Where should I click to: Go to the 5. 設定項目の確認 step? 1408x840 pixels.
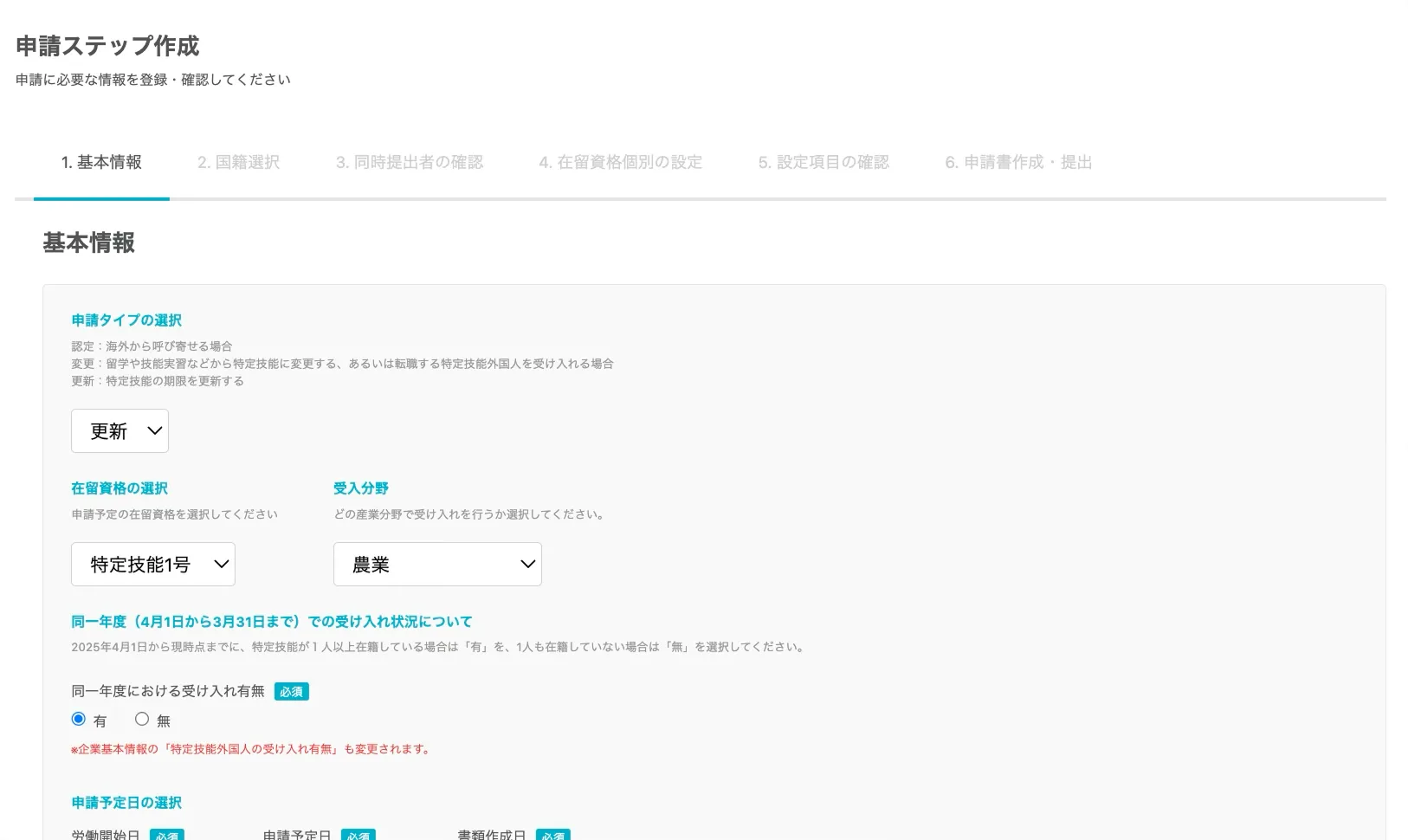[x=823, y=162]
